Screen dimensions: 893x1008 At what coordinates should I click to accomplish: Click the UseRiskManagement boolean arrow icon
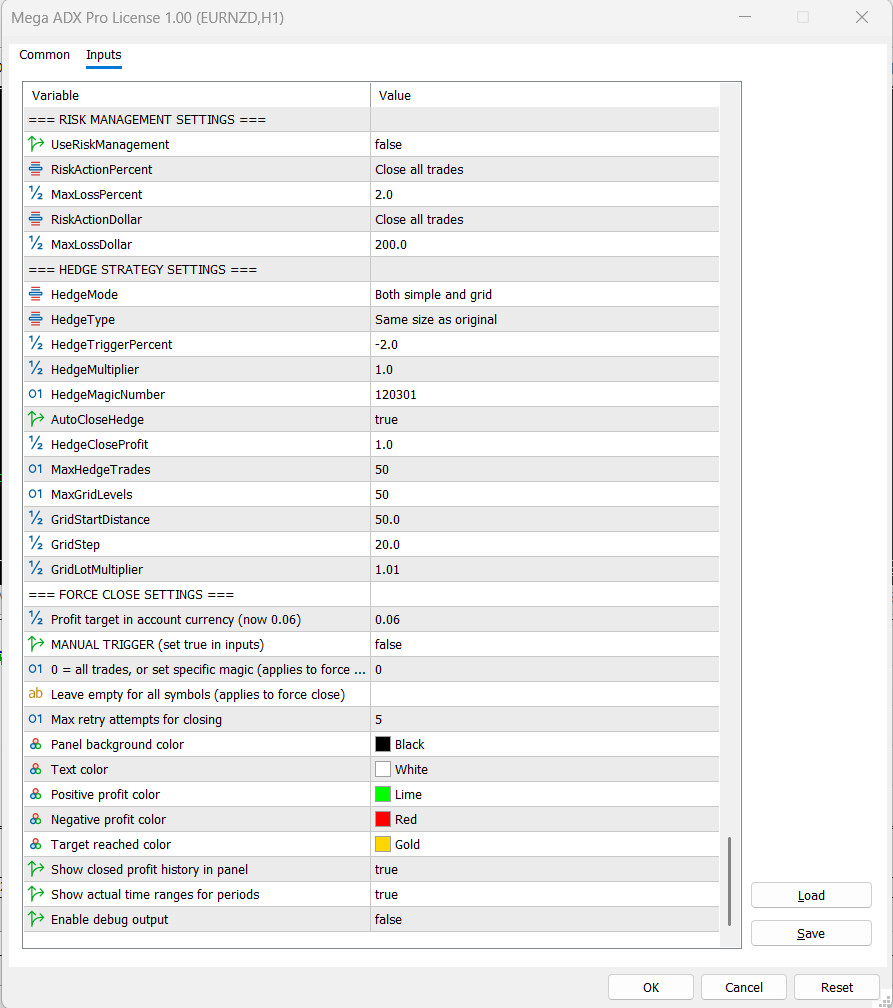click(36, 145)
